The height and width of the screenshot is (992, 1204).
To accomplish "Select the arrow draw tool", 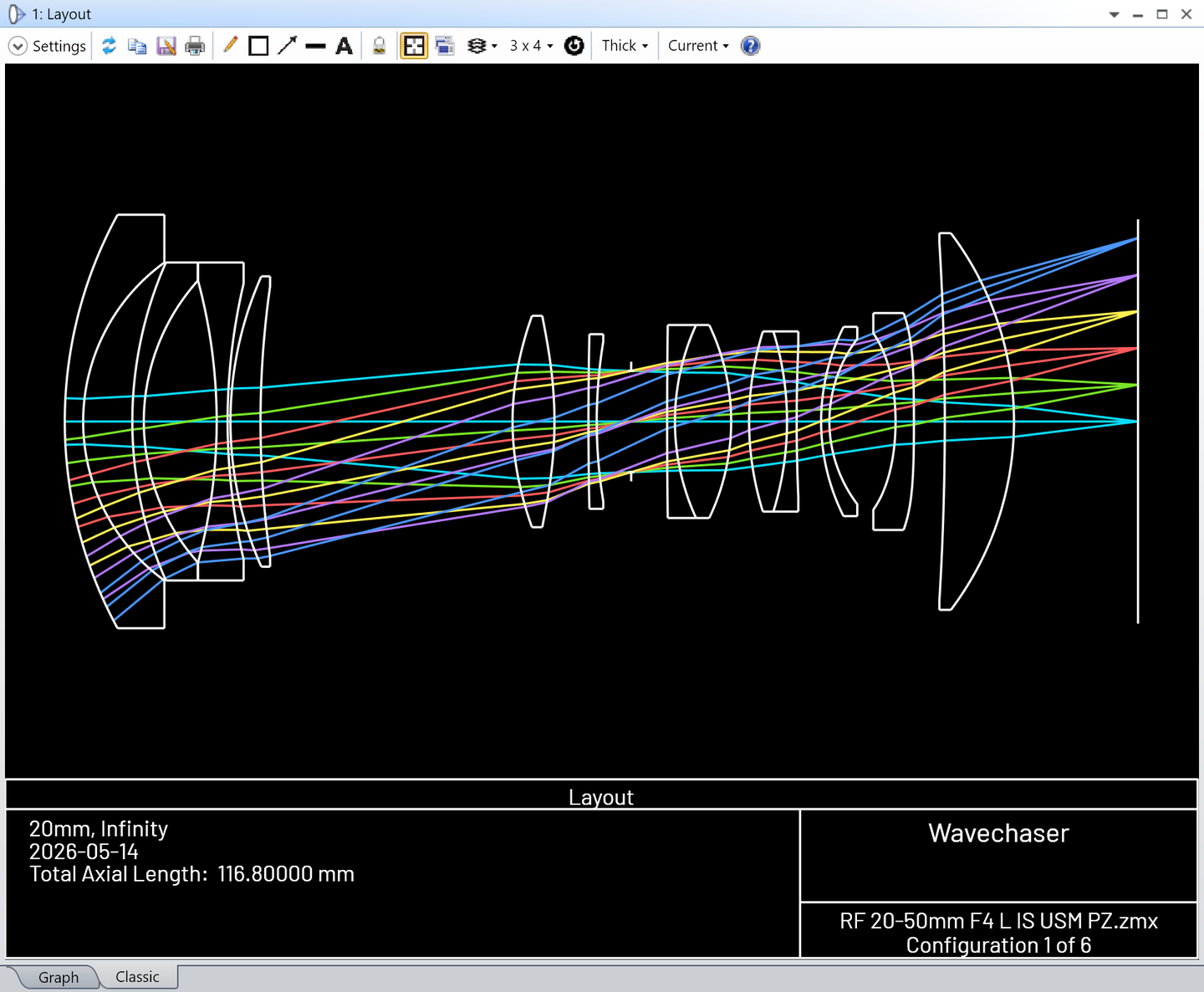I will pos(288,46).
